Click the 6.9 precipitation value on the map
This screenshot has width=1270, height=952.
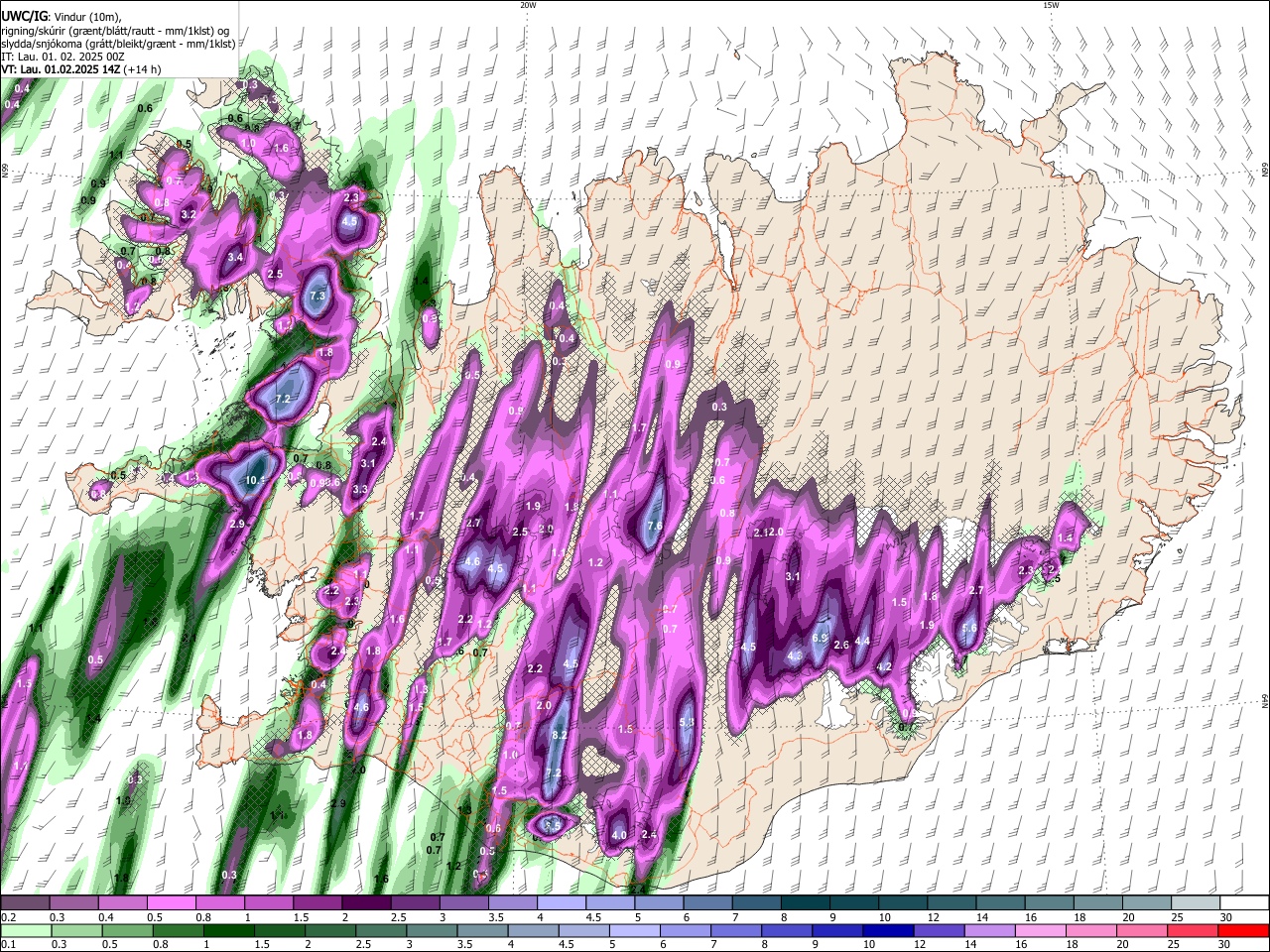[820, 638]
